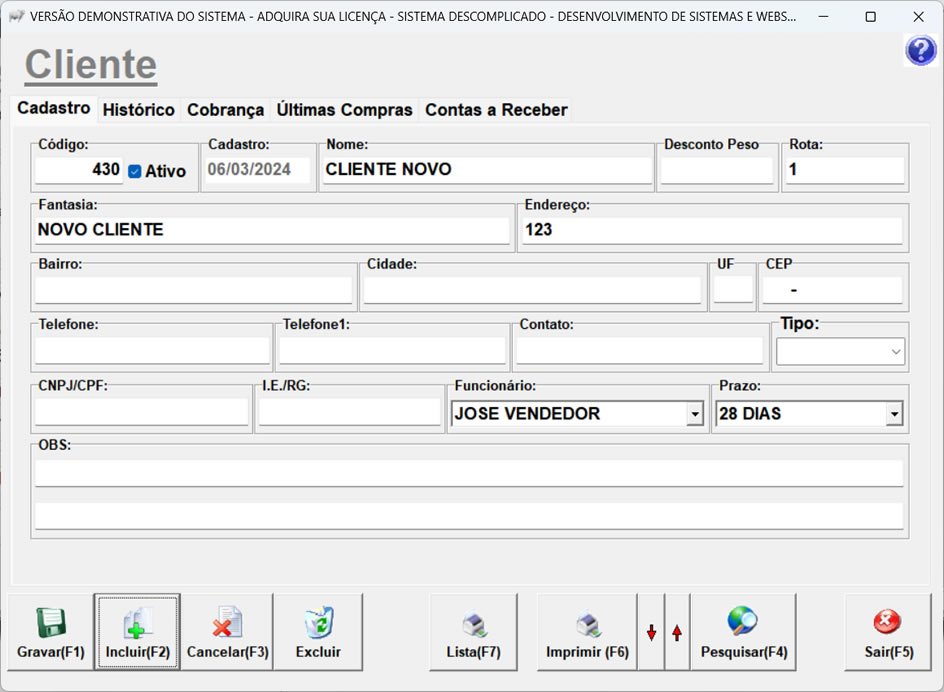The image size is (944, 692).
Task: Click the CEP input field
Action: click(x=832, y=290)
